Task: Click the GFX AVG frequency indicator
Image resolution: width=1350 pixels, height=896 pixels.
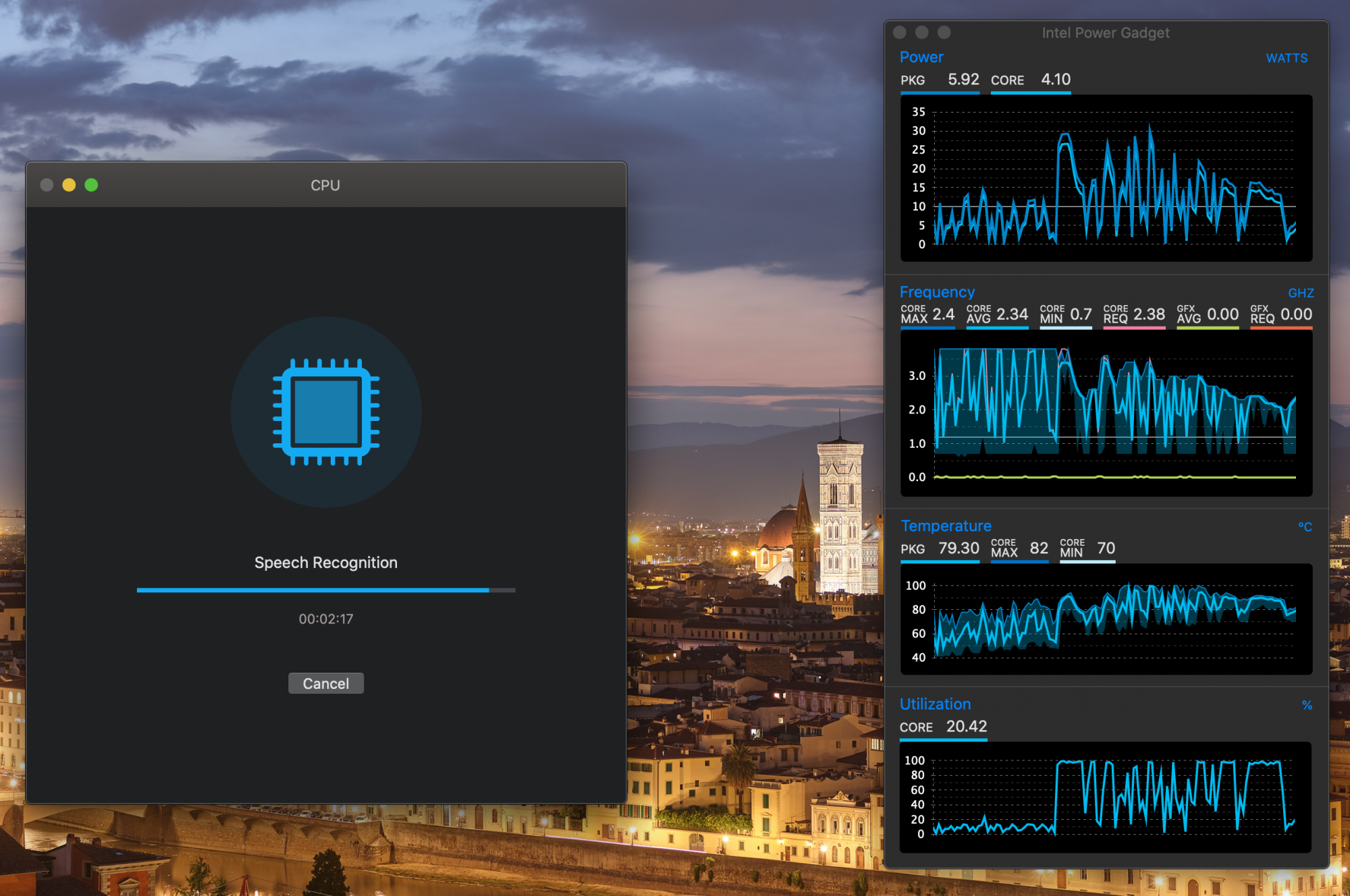Action: click(x=1208, y=314)
